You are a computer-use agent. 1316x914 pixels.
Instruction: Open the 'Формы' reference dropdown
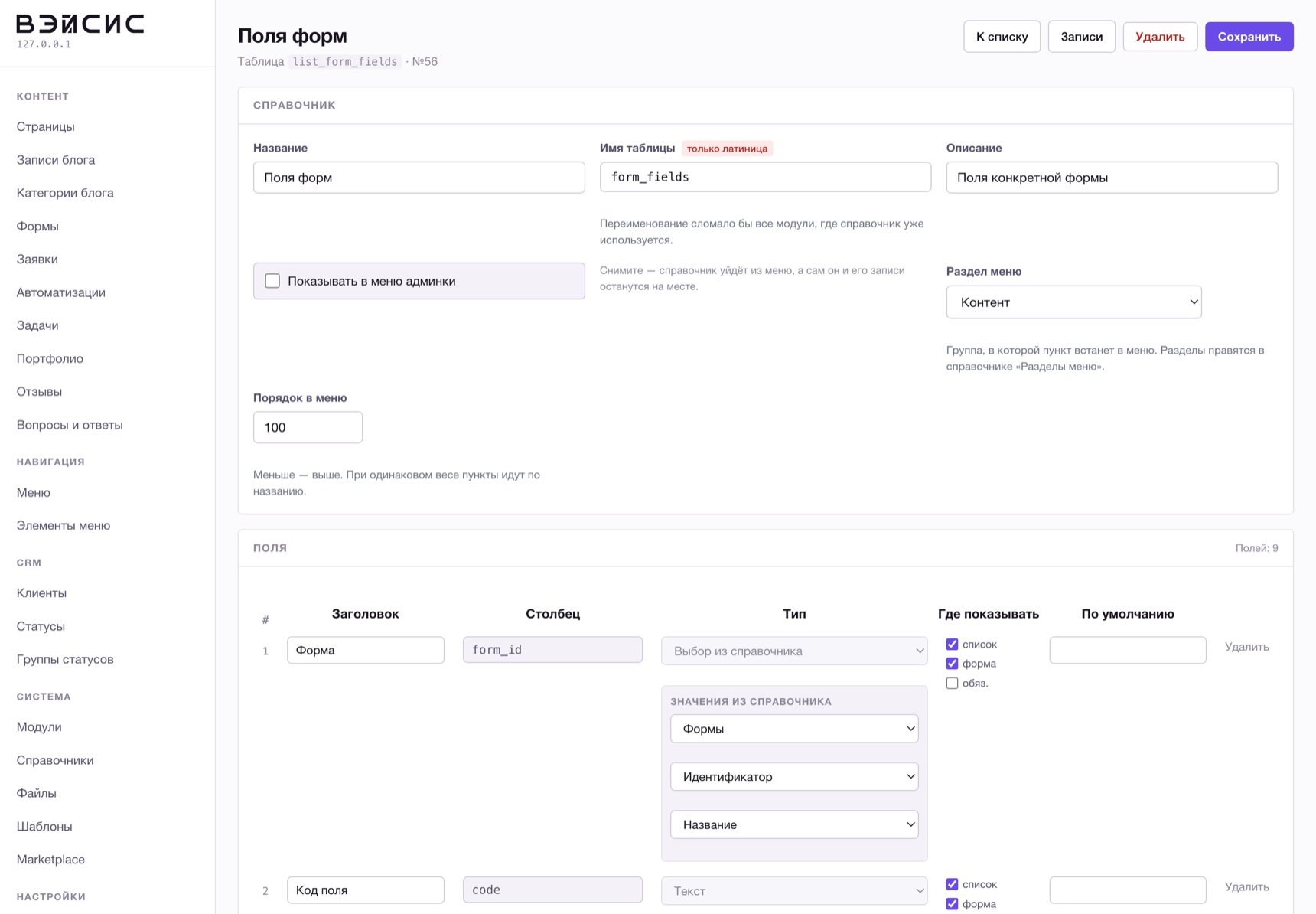(794, 729)
